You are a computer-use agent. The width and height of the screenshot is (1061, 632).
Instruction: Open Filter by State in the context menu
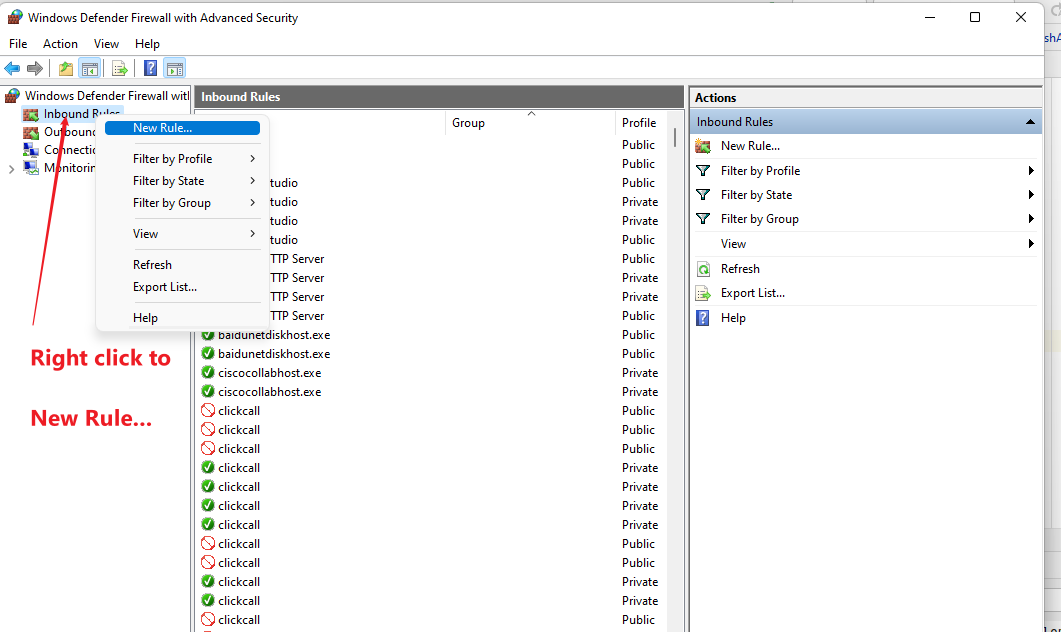[x=182, y=181]
